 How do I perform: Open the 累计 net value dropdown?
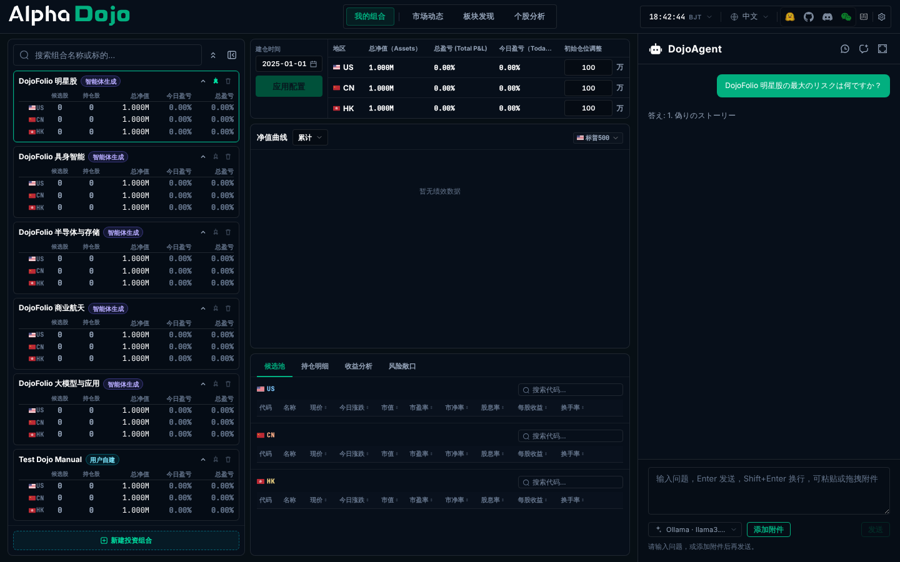coord(310,138)
